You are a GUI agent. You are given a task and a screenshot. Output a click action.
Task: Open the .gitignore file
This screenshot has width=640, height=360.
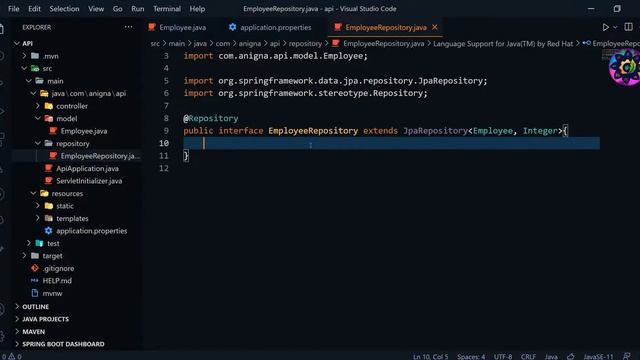[x=58, y=268]
